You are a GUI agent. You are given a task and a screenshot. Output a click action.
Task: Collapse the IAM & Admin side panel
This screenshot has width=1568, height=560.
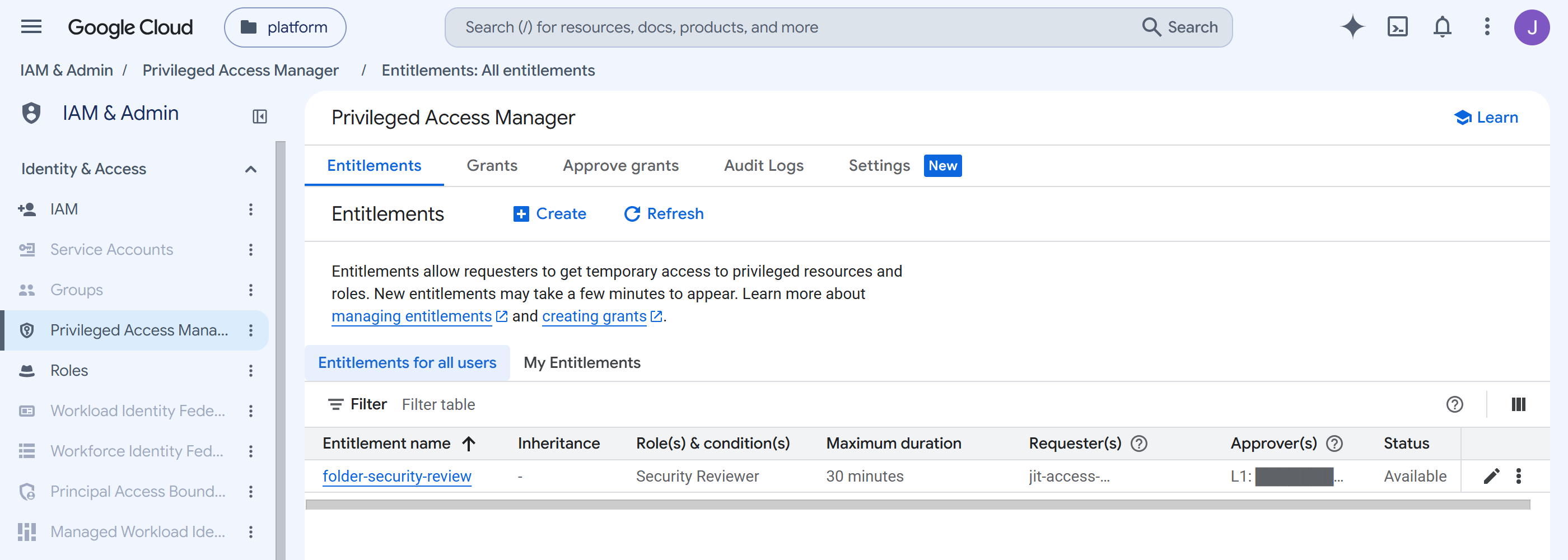(x=260, y=116)
